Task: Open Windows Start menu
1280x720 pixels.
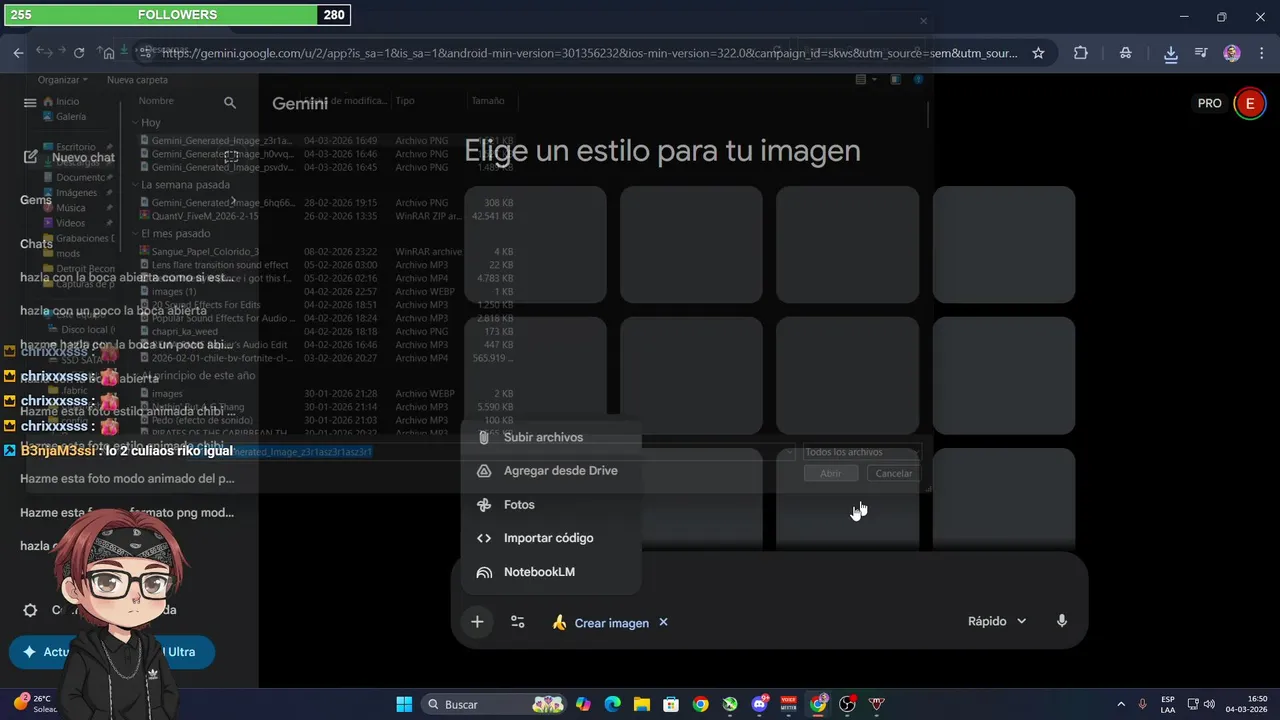Action: click(x=404, y=704)
